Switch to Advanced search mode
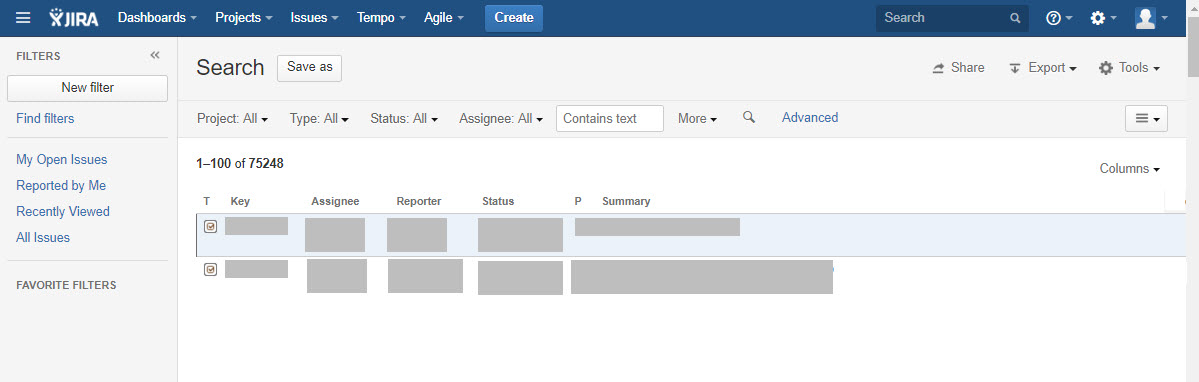Viewport: 1199px width, 382px height. (x=810, y=118)
